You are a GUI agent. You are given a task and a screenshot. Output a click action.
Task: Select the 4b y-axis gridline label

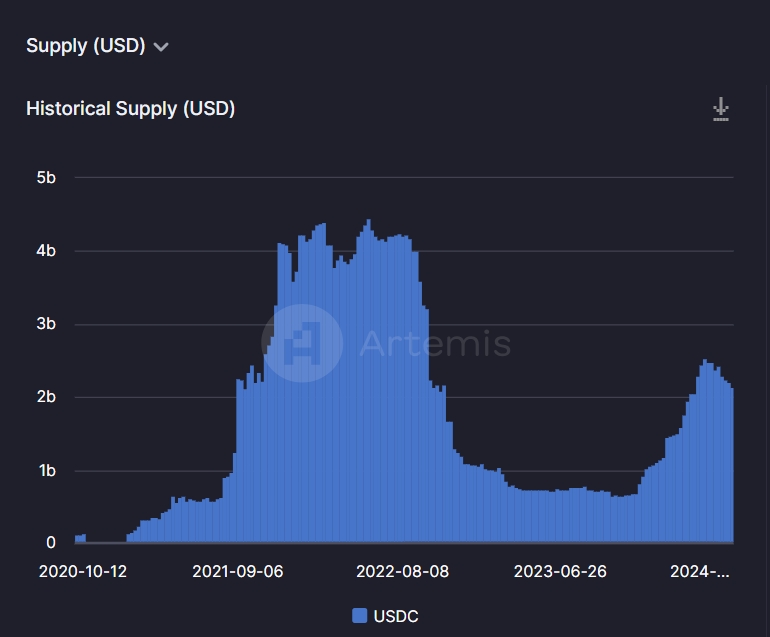46,251
